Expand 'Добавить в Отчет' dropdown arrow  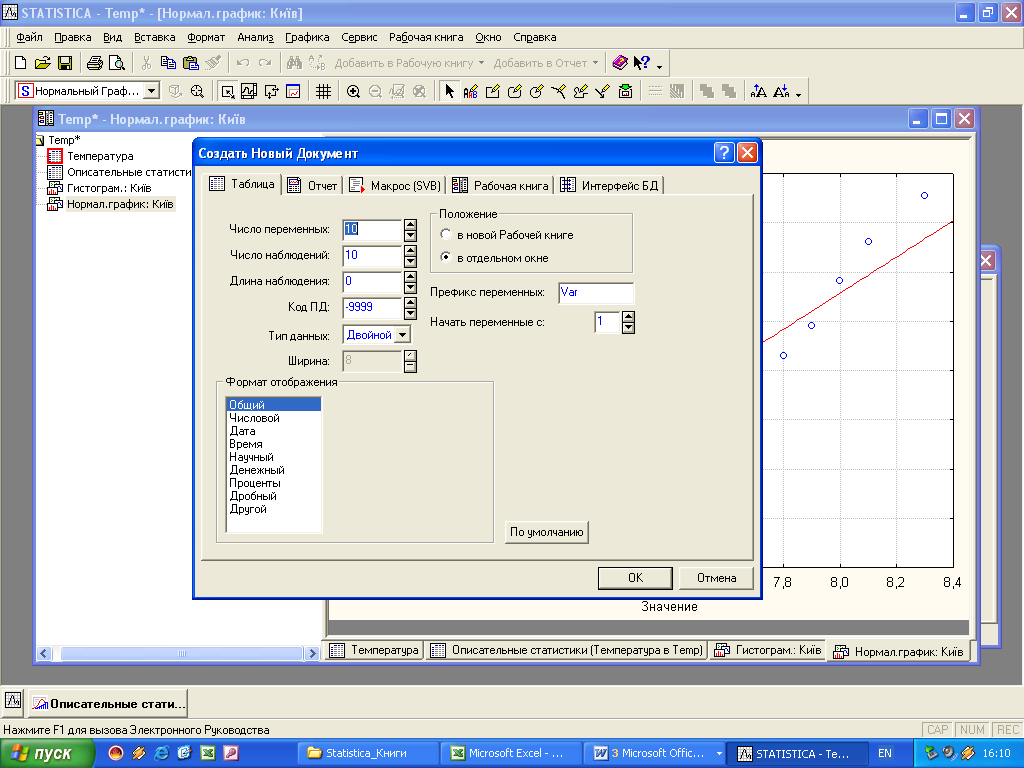pos(595,63)
